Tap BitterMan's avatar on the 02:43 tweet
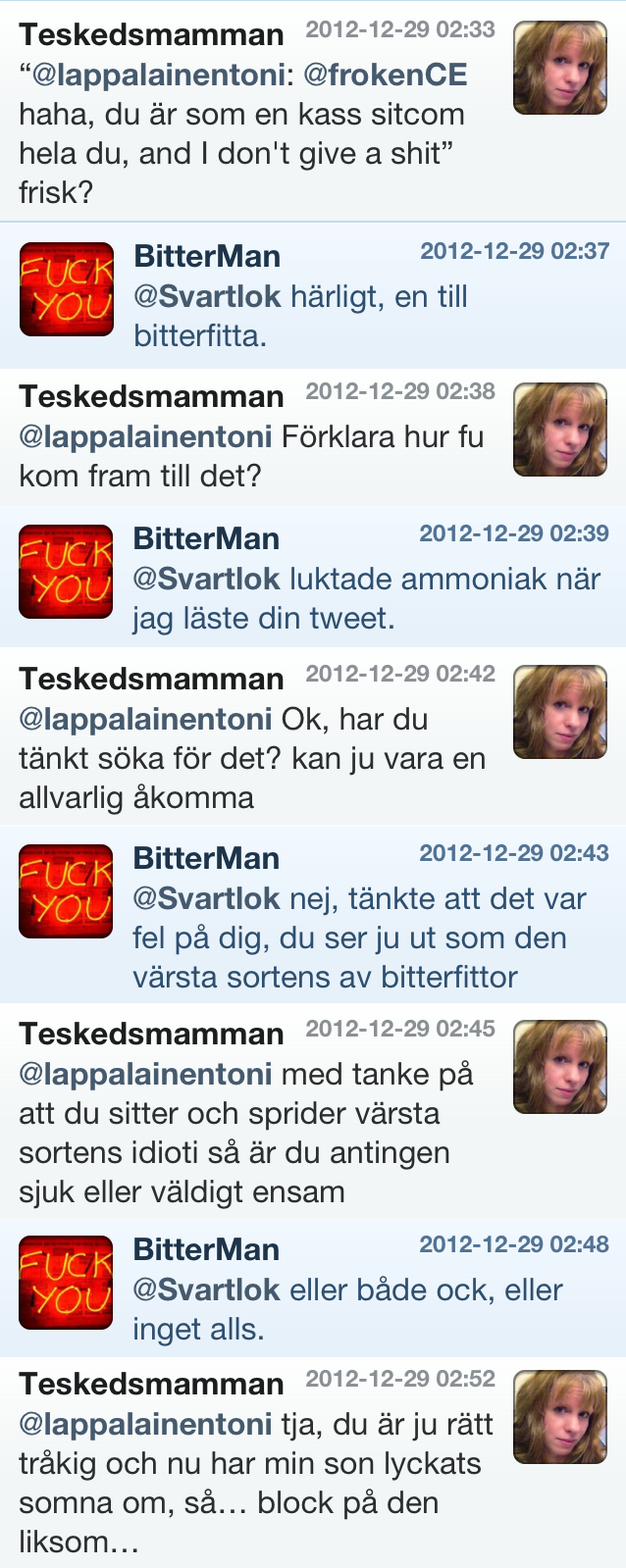This screenshot has width=626, height=1568. click(67, 891)
